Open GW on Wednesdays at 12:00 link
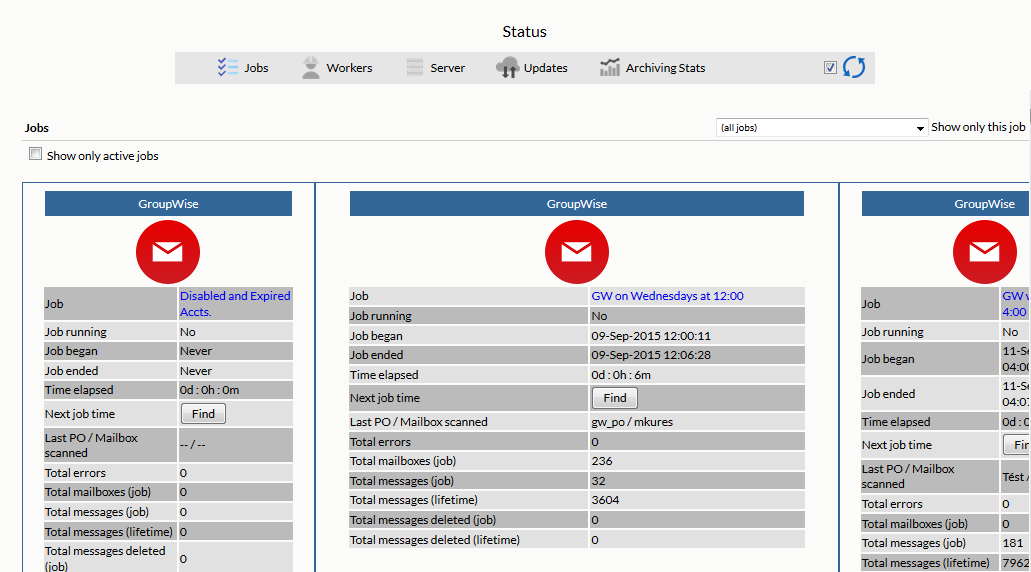 [667, 296]
